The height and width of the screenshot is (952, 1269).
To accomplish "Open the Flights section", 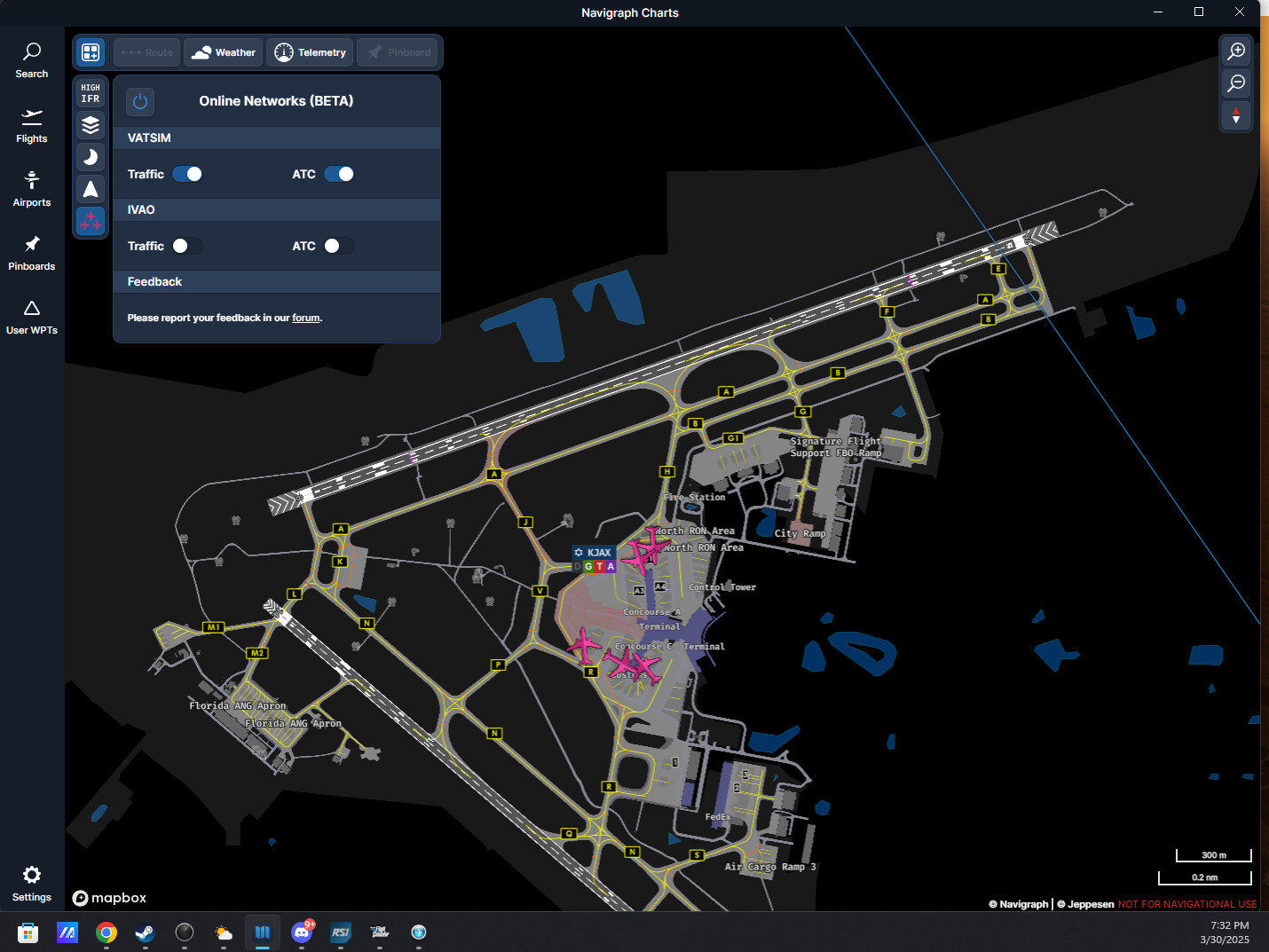I will [32, 125].
